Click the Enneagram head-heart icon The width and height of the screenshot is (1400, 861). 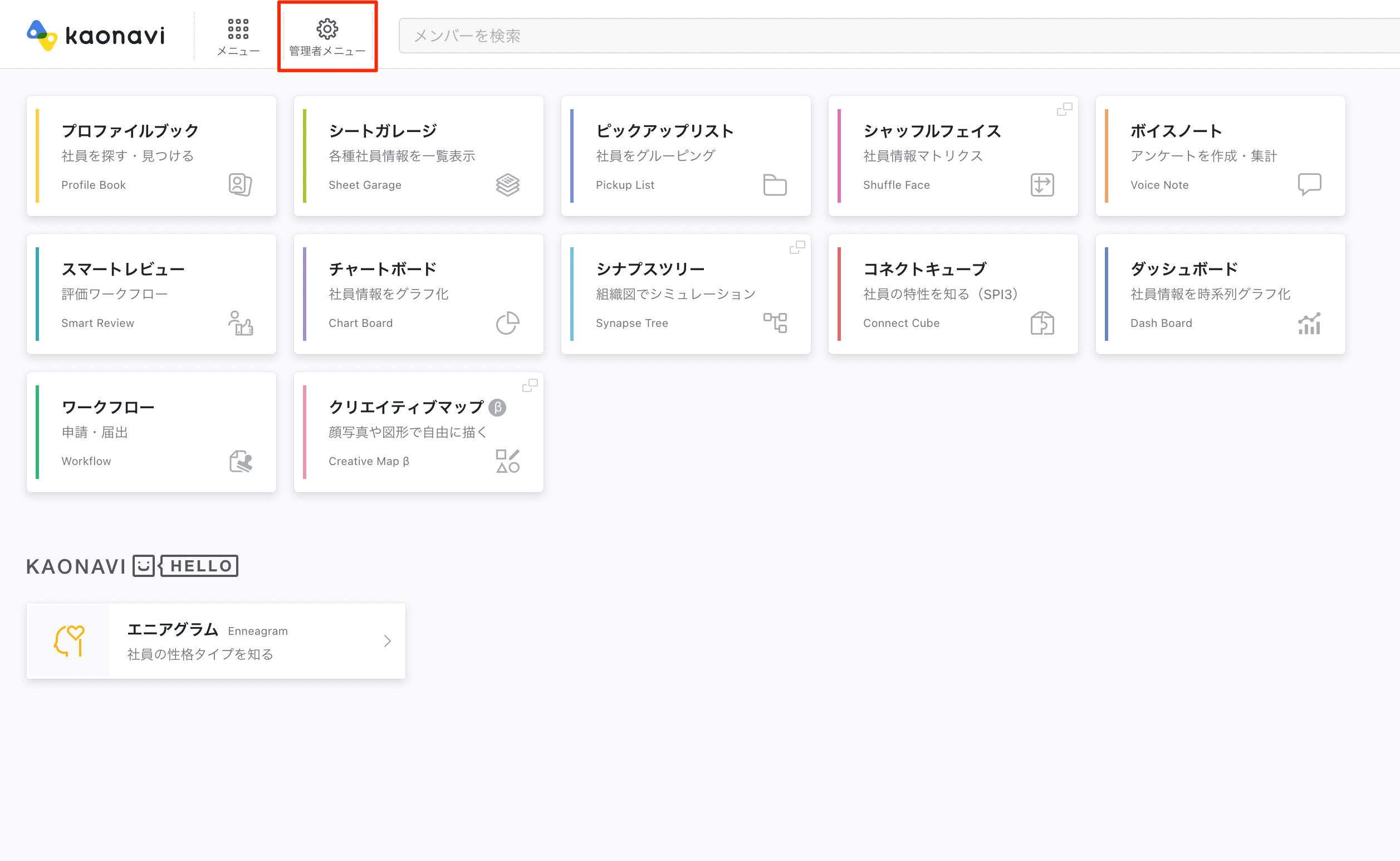pos(69,640)
